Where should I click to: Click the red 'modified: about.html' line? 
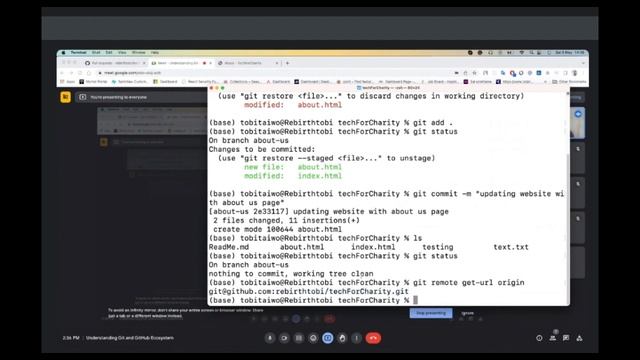pyautogui.click(x=293, y=105)
